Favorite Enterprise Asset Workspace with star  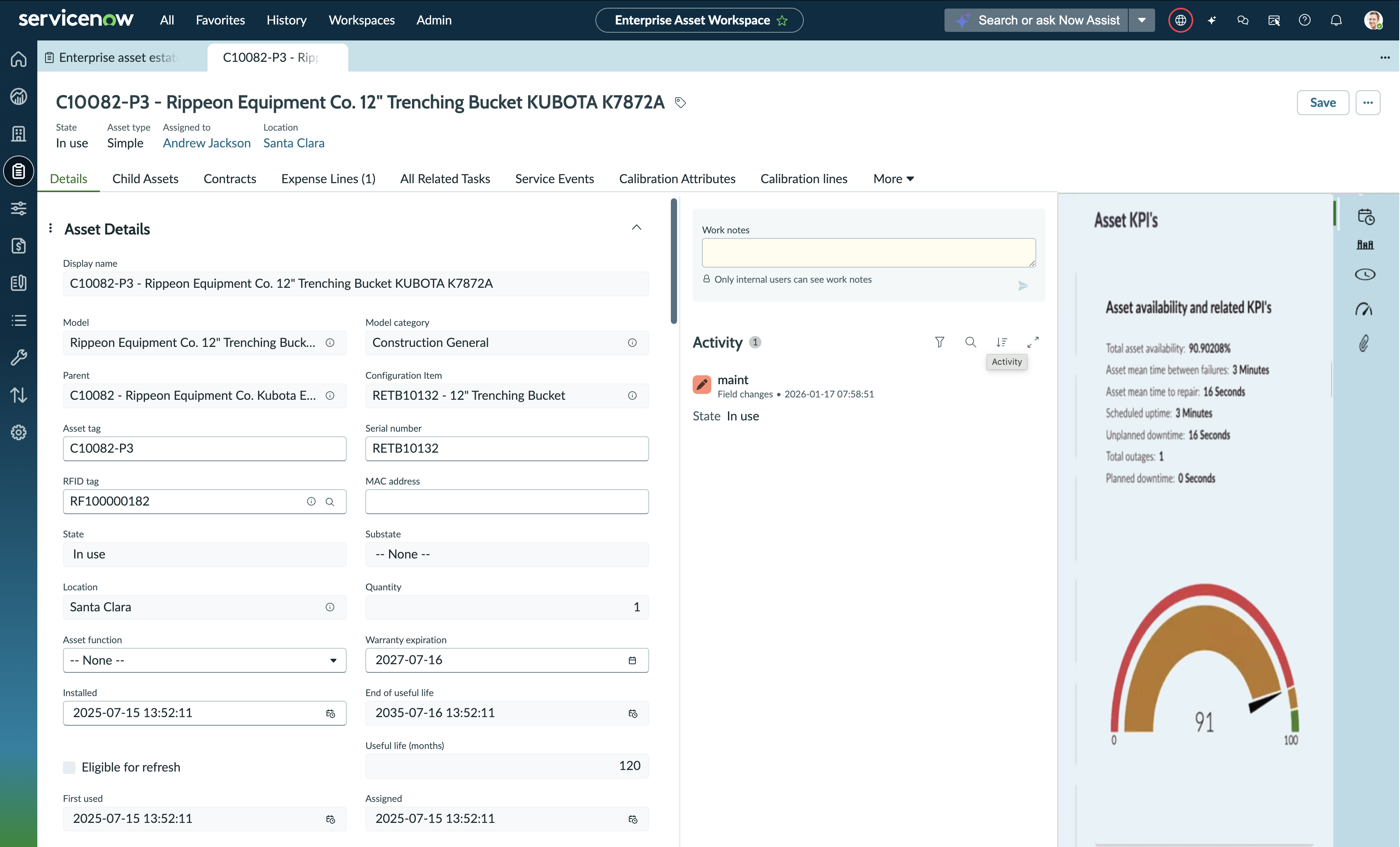782,21
